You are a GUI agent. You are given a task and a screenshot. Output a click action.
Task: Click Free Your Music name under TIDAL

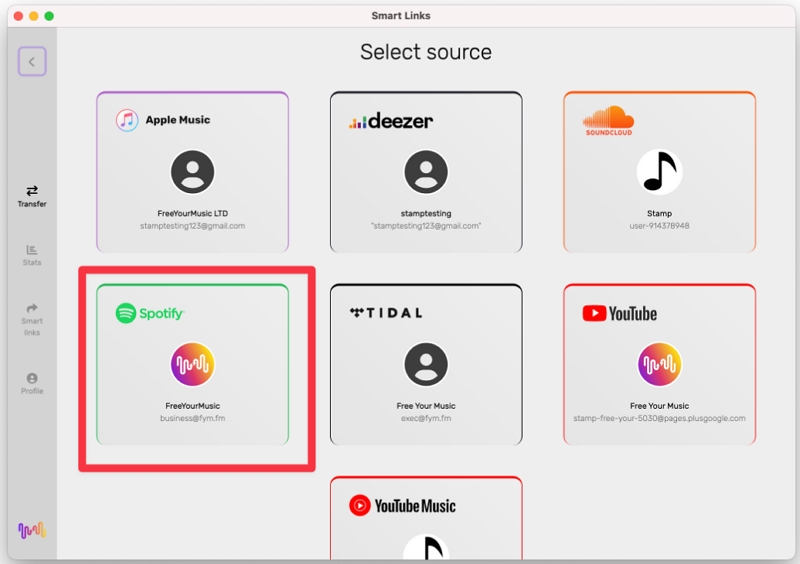(x=426, y=406)
